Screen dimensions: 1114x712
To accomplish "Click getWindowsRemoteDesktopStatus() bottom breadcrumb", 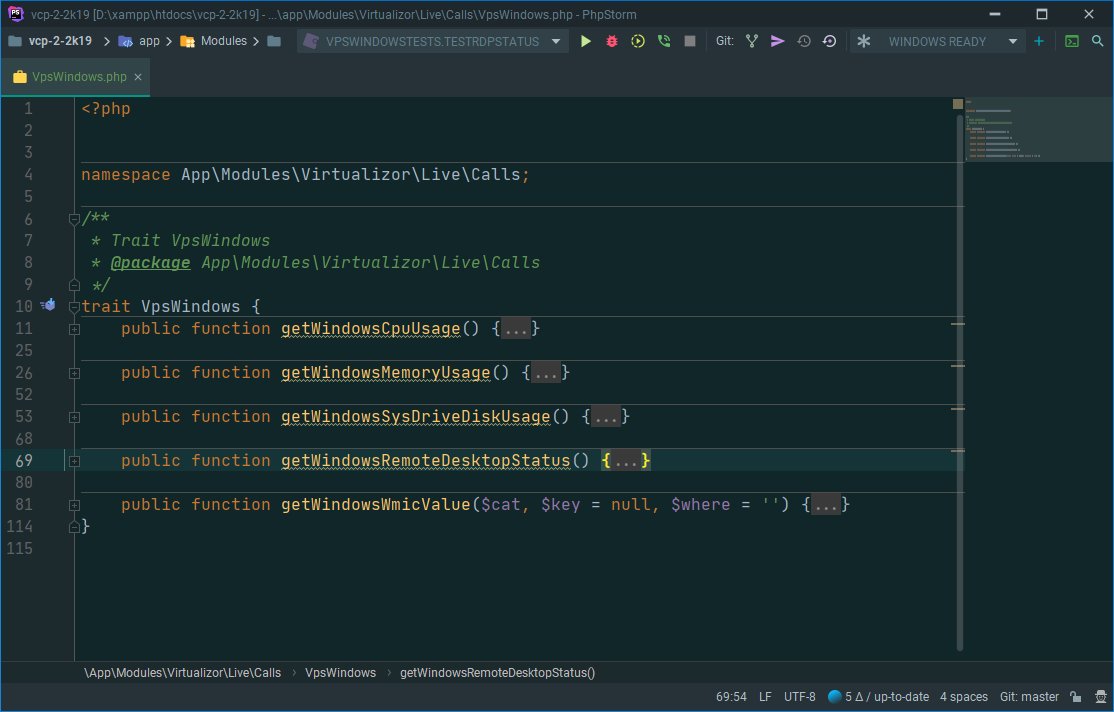I will coord(497,672).
